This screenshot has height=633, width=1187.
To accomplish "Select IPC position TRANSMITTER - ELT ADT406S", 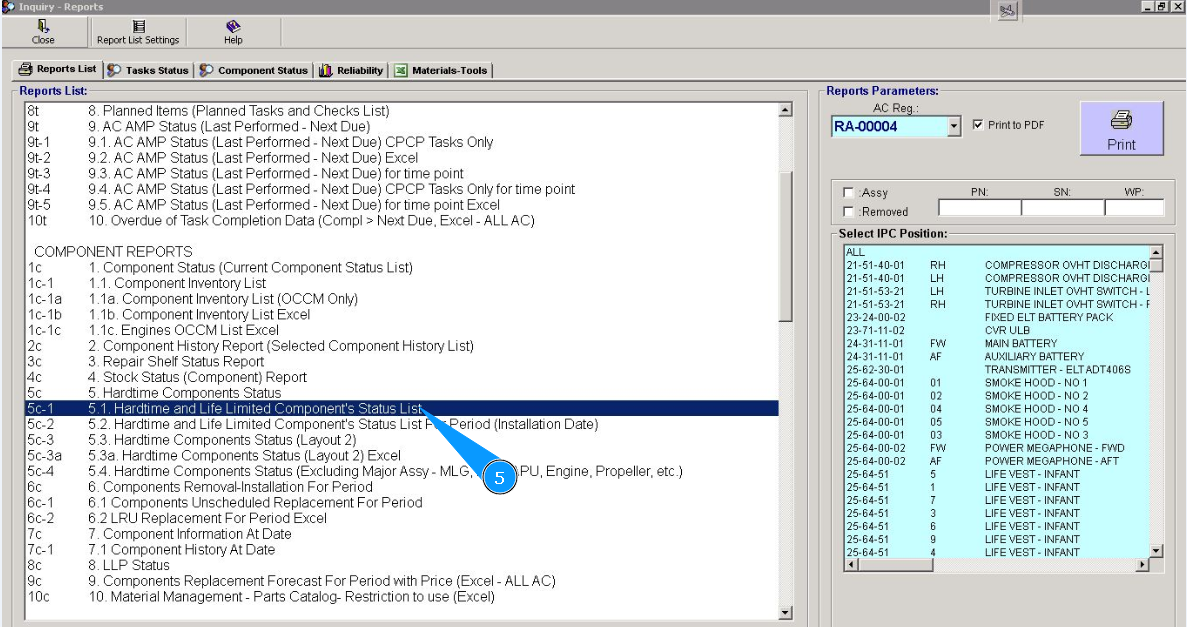I will (998, 370).
